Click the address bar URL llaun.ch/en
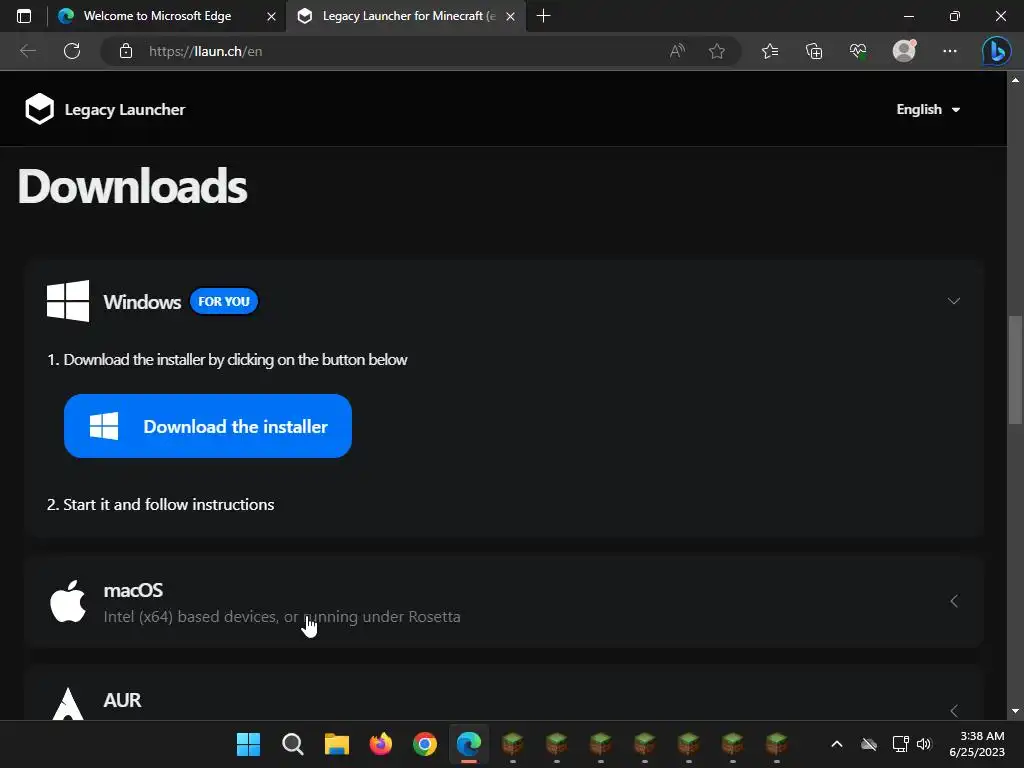 (x=206, y=51)
